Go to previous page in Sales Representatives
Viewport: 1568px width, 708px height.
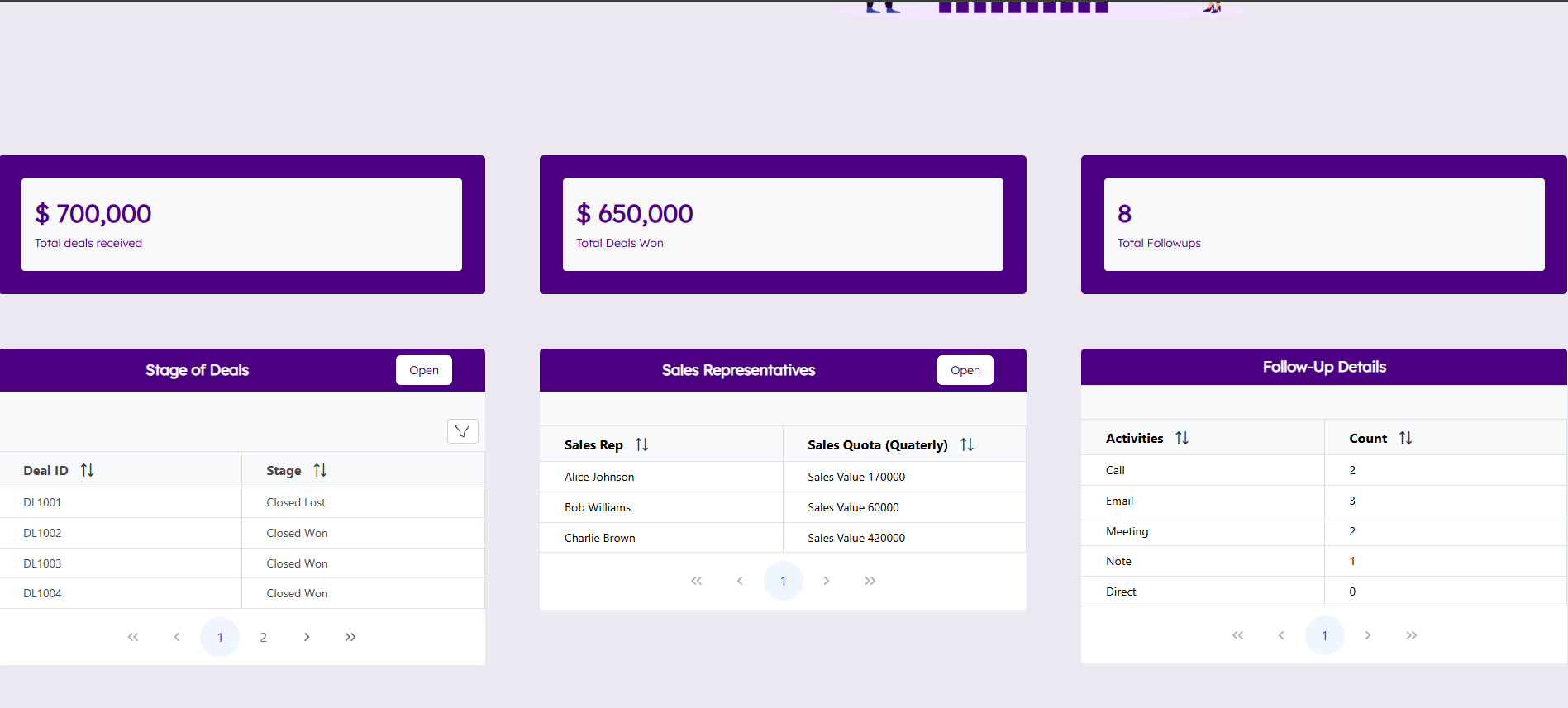(x=740, y=581)
